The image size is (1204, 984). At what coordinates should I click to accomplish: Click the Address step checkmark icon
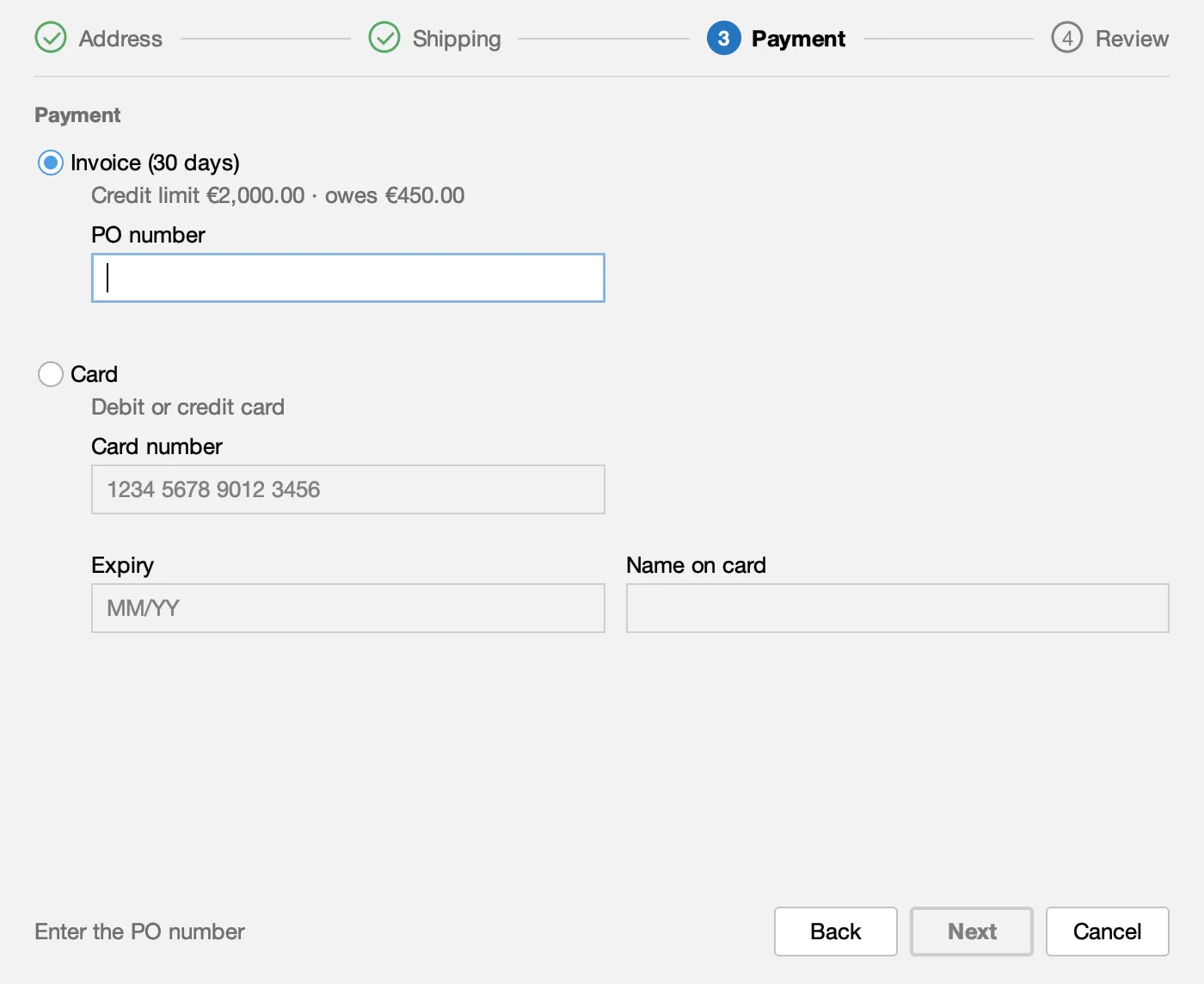51,38
